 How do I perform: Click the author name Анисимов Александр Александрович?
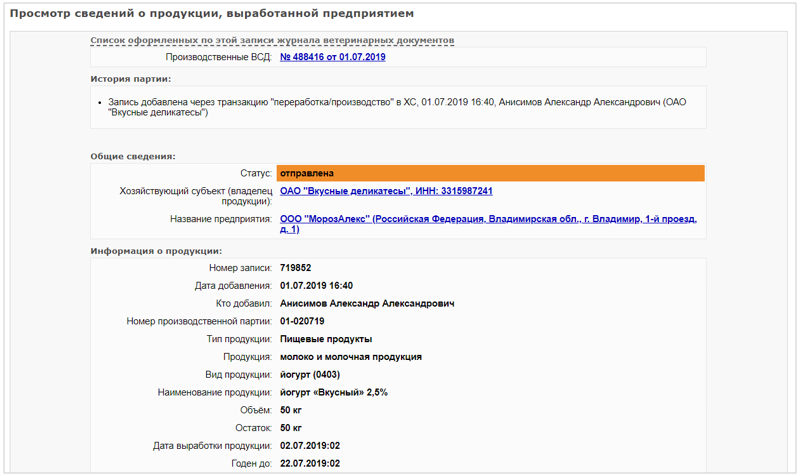click(x=367, y=303)
